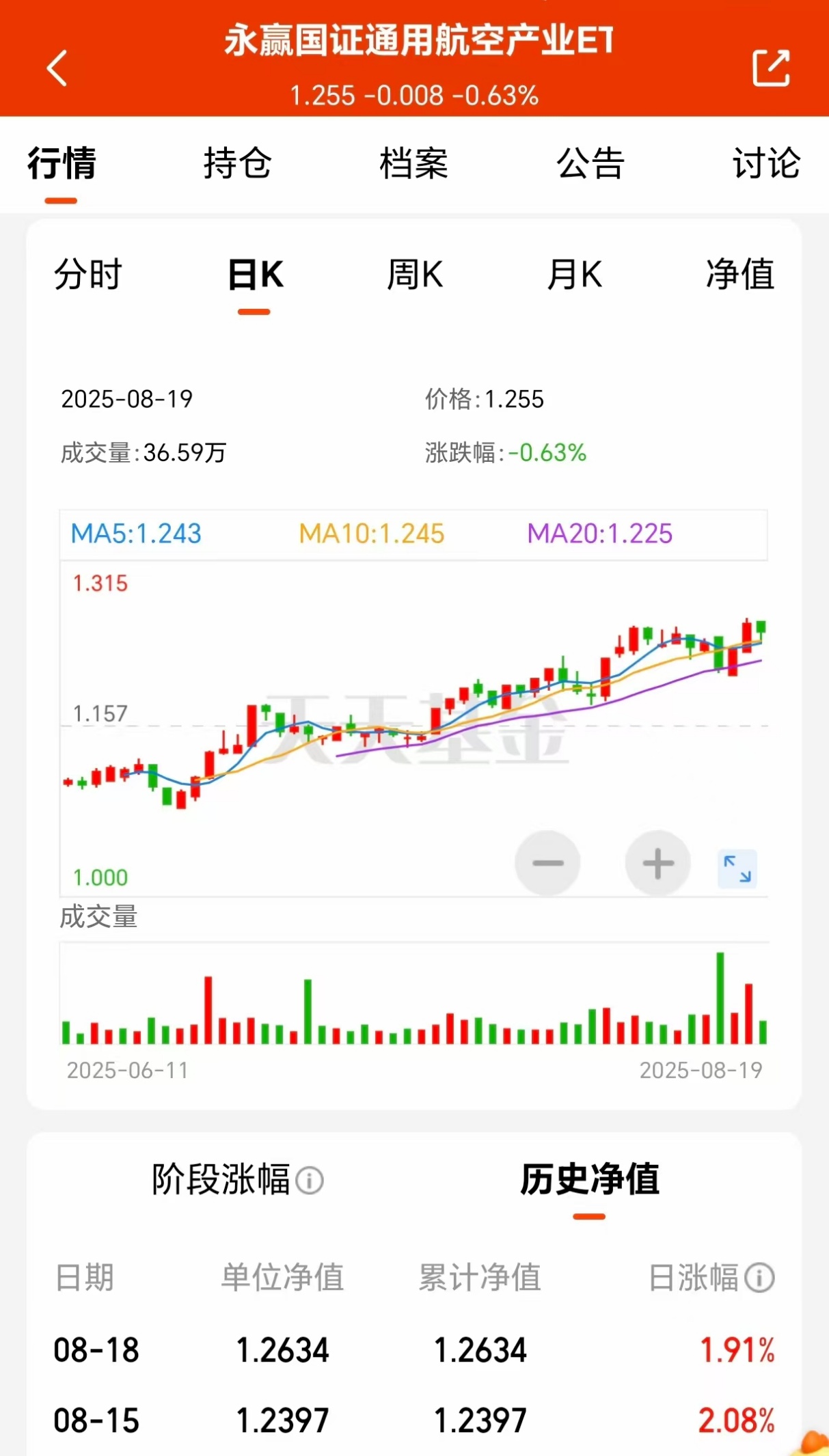Image resolution: width=829 pixels, height=1456 pixels.
Task: Tap 成交量:36.59万 value
Action: coord(144,453)
